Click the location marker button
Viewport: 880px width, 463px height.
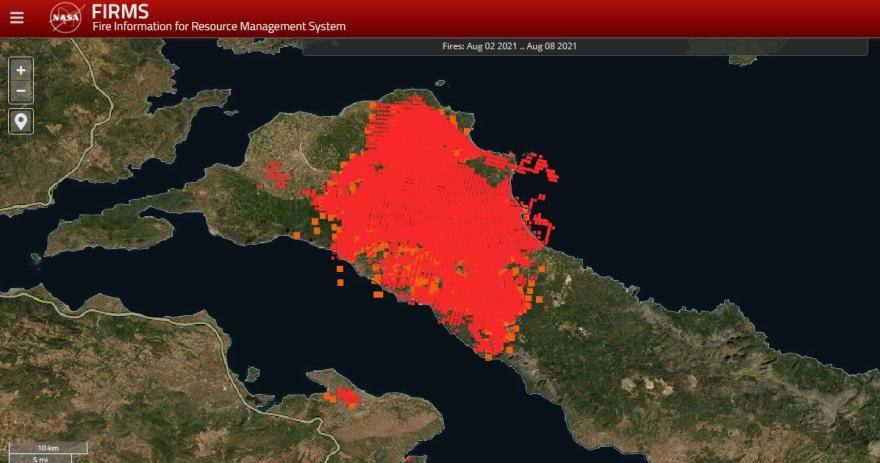pyautogui.click(x=21, y=121)
